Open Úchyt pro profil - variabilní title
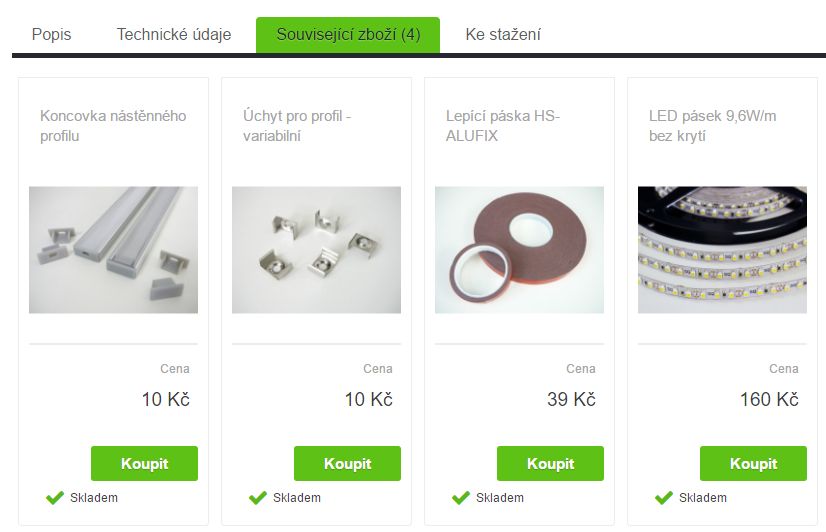Image resolution: width=826 pixels, height=532 pixels. (x=297, y=126)
